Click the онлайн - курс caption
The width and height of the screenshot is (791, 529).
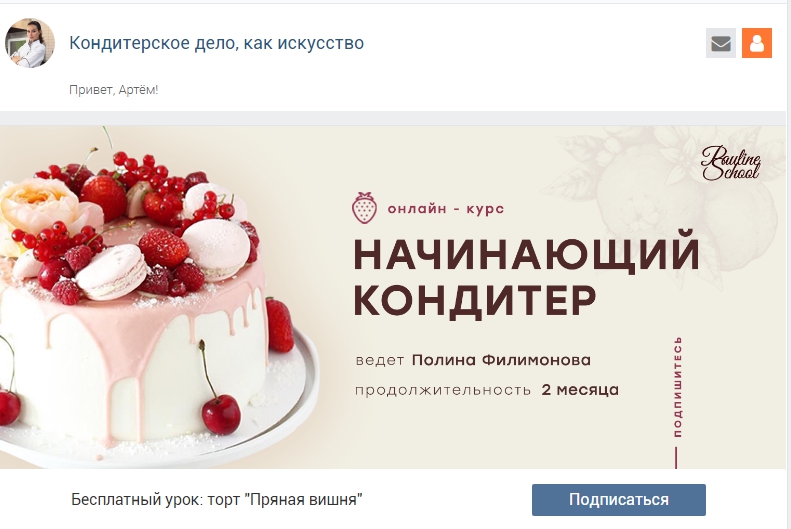[x=445, y=208]
